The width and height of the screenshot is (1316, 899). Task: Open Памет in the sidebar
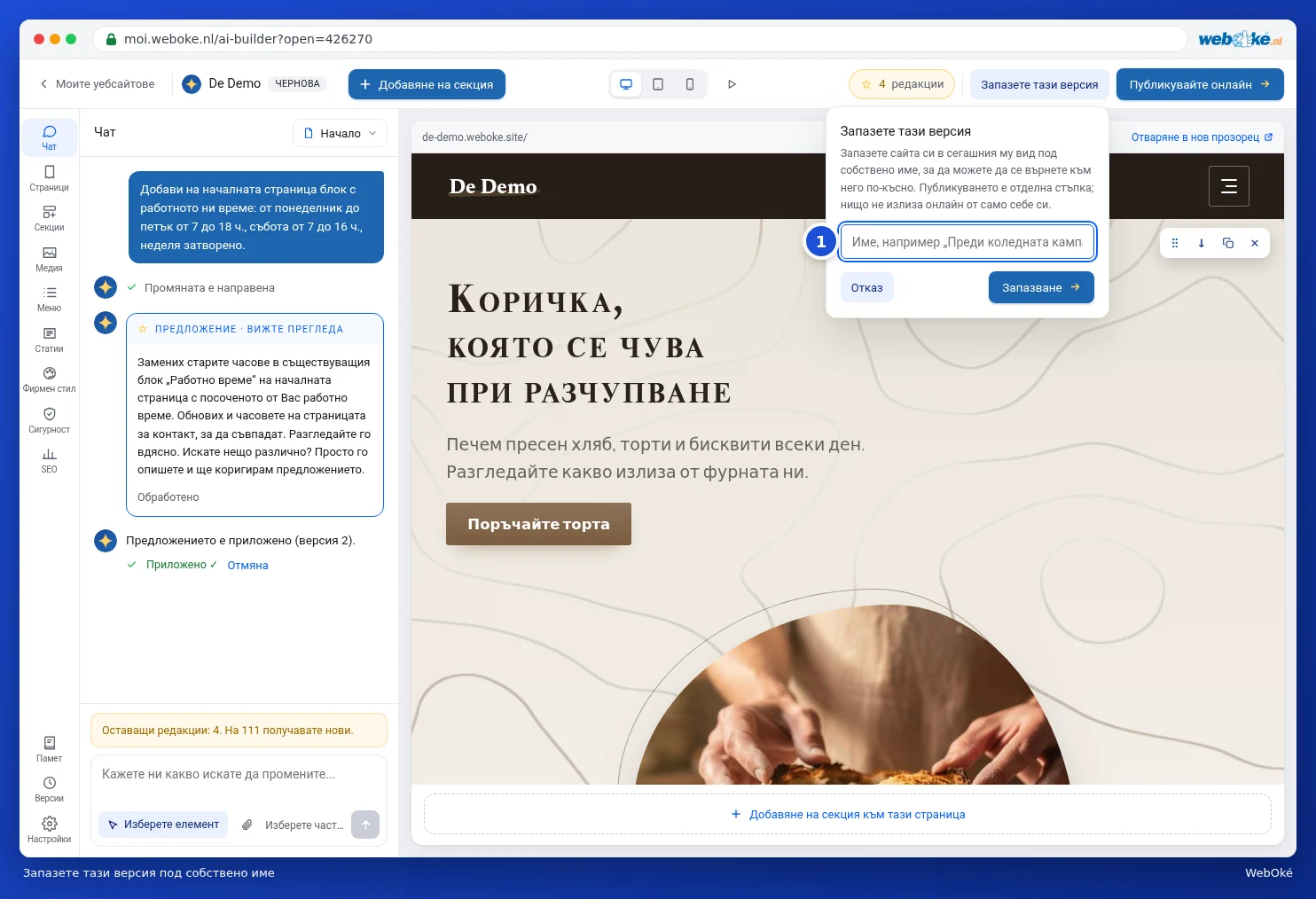49,749
